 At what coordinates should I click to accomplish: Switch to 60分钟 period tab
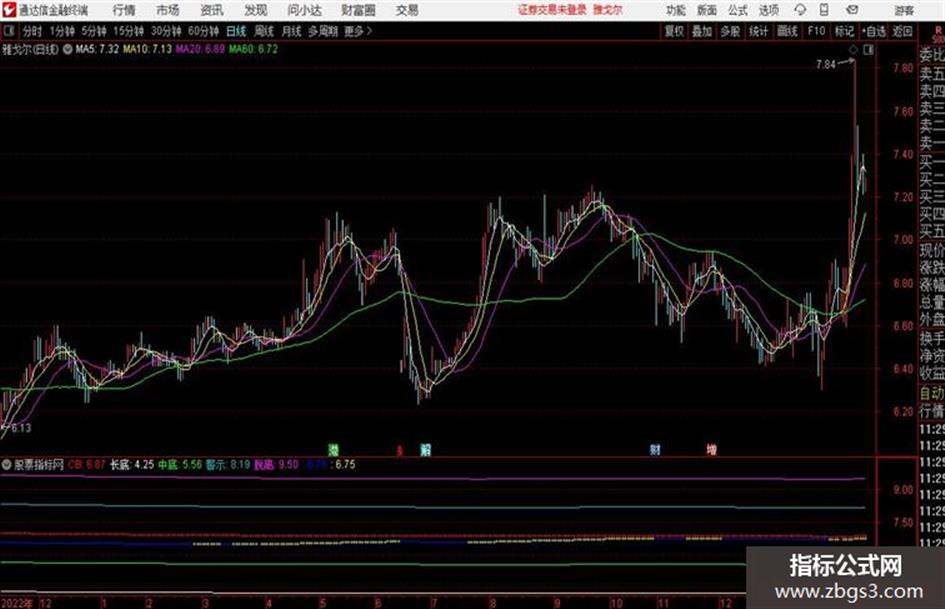(x=203, y=31)
